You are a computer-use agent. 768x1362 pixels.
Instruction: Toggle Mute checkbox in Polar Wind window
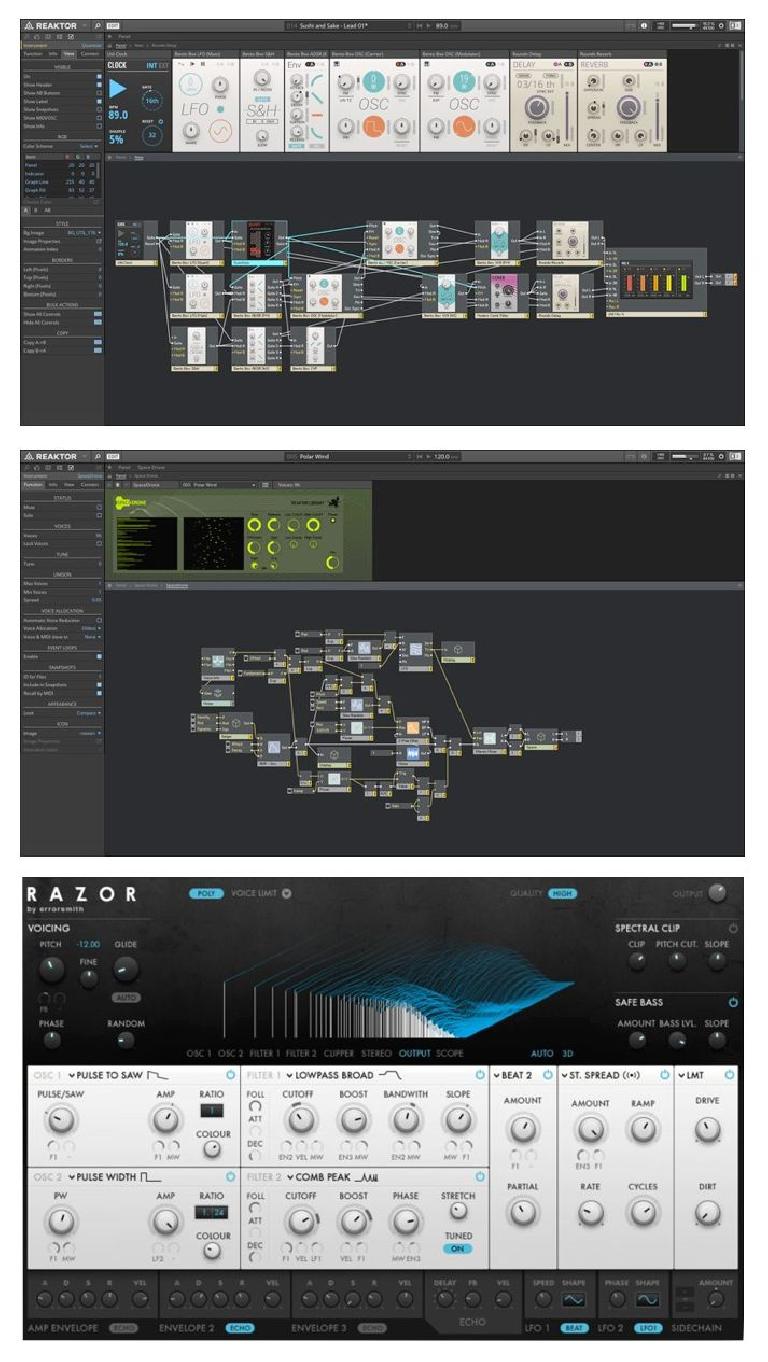(x=98, y=507)
